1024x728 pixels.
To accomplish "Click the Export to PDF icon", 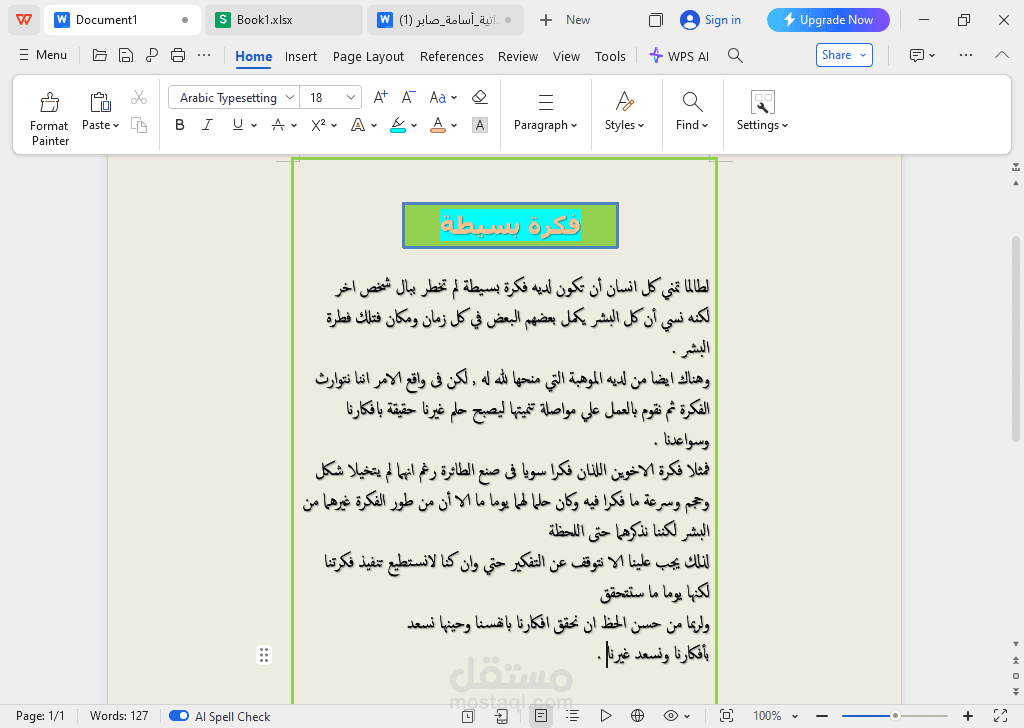I will [152, 55].
